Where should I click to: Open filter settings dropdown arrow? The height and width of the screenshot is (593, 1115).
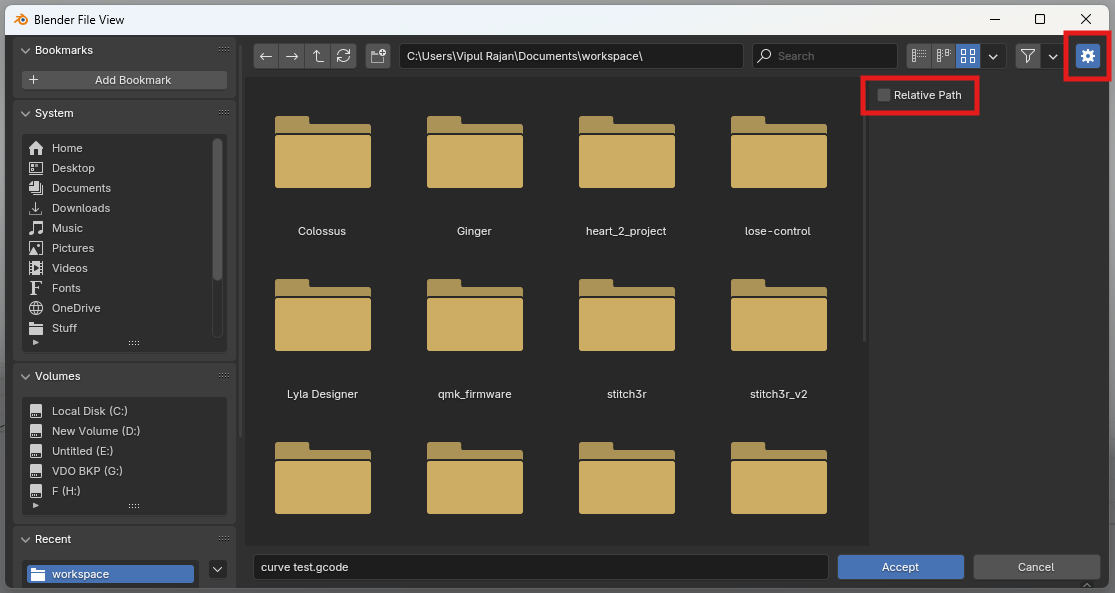pos(1053,56)
